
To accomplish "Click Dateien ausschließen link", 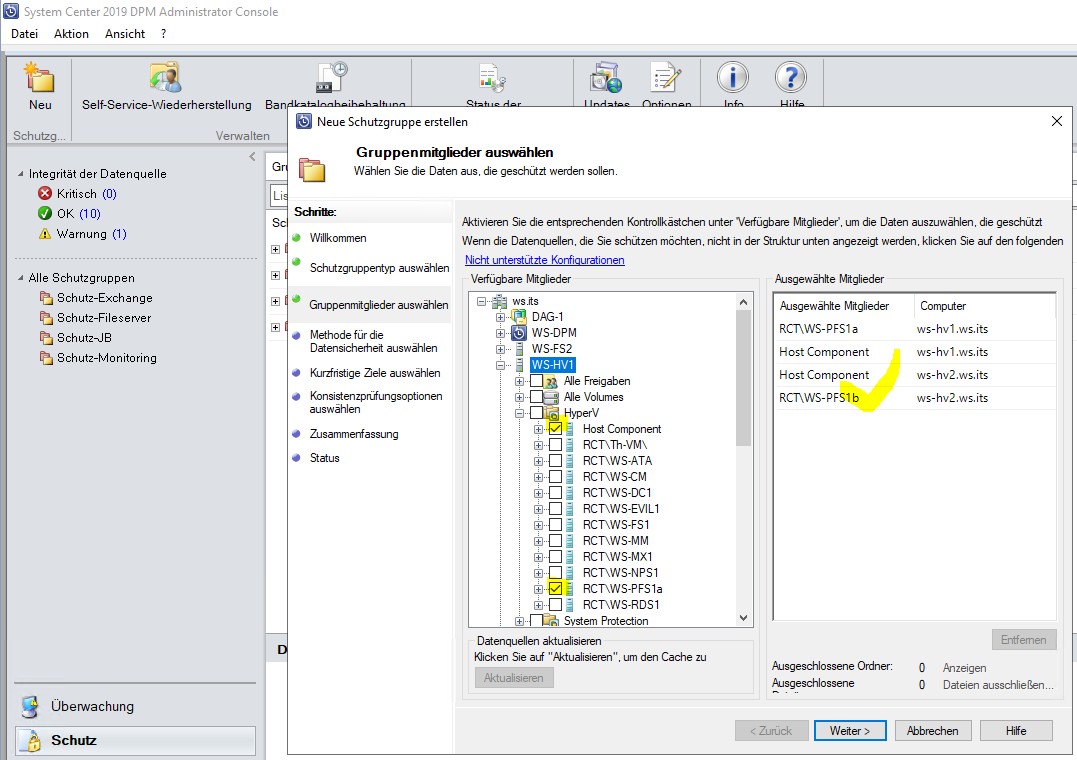I will coord(998,685).
